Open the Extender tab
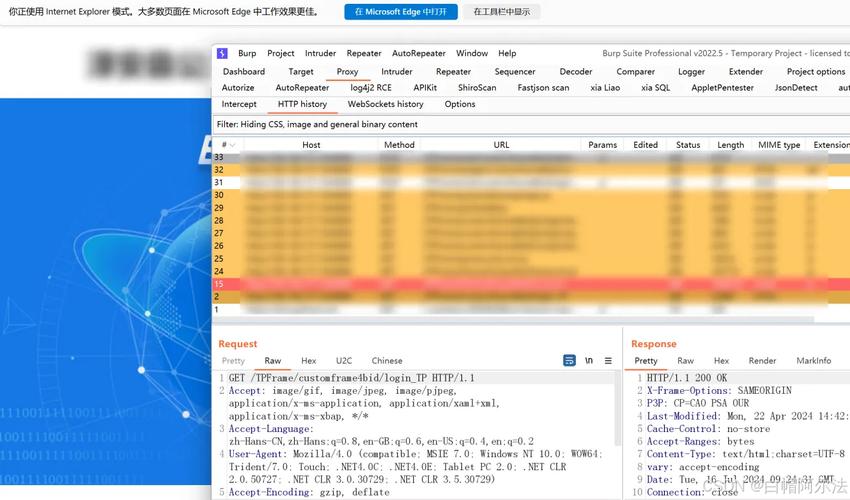Viewport: 850px width, 500px height. (x=746, y=72)
